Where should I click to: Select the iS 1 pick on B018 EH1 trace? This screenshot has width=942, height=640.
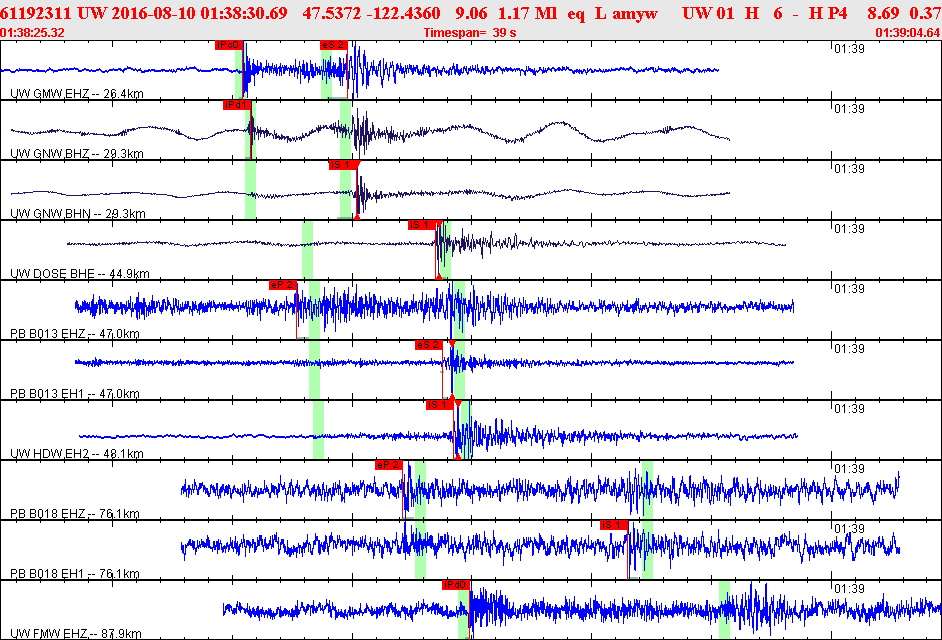pyautogui.click(x=614, y=525)
